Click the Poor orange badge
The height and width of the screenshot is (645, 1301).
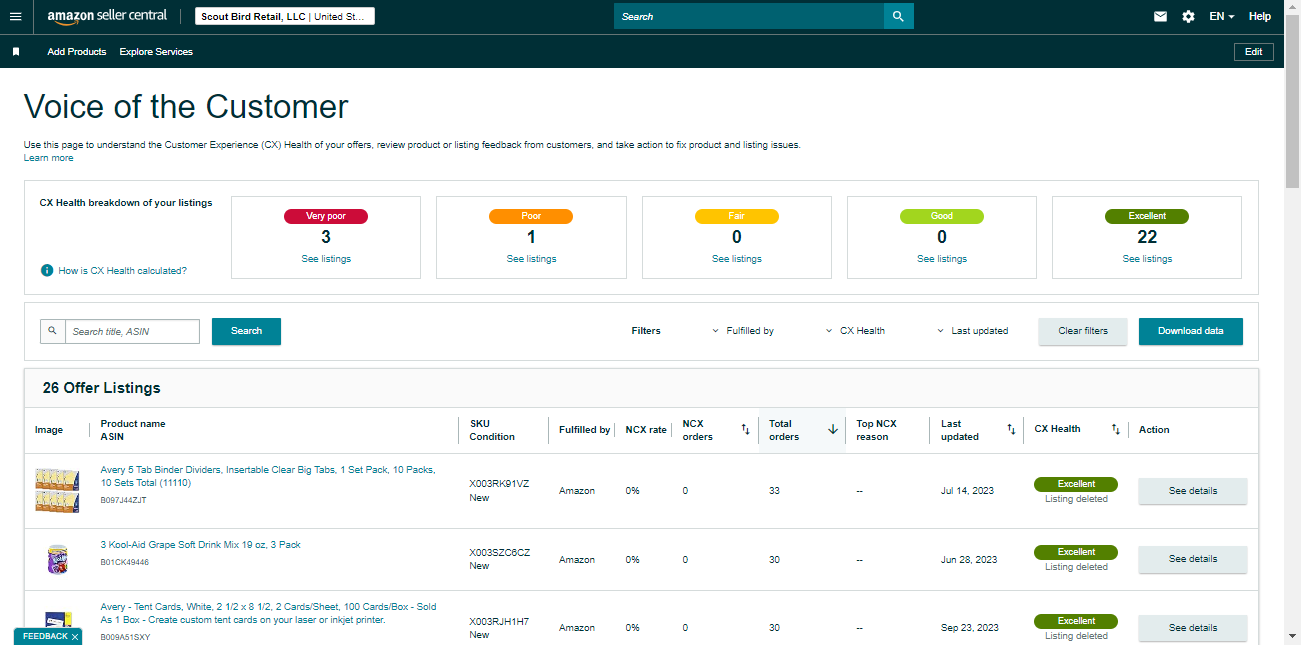(531, 216)
